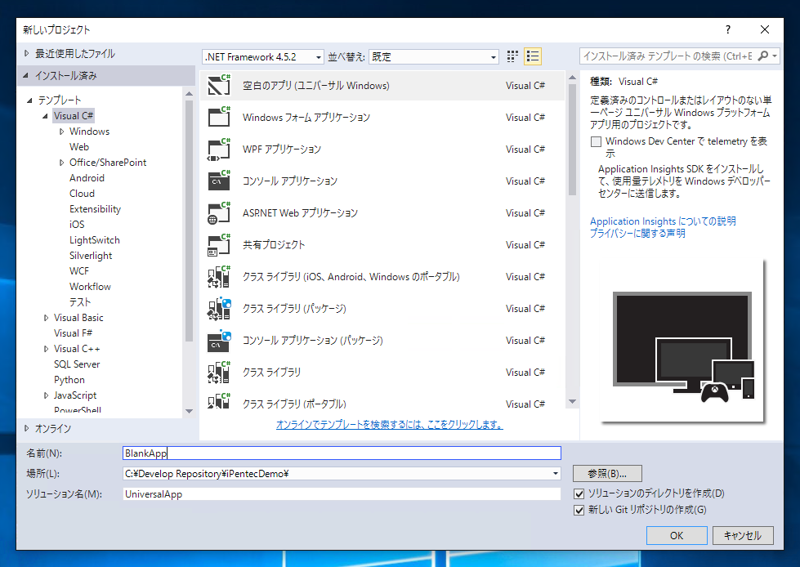Select Web under Visual C#
The image size is (800, 567).
(x=79, y=147)
